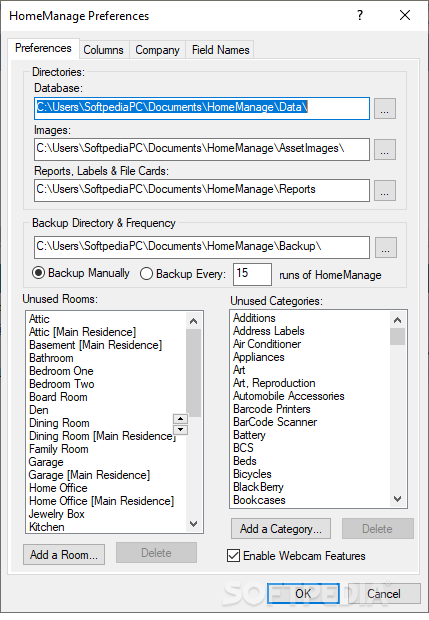This screenshot has height=620, width=429.
Task: Select the Backup Every radio button
Action: coord(183,274)
